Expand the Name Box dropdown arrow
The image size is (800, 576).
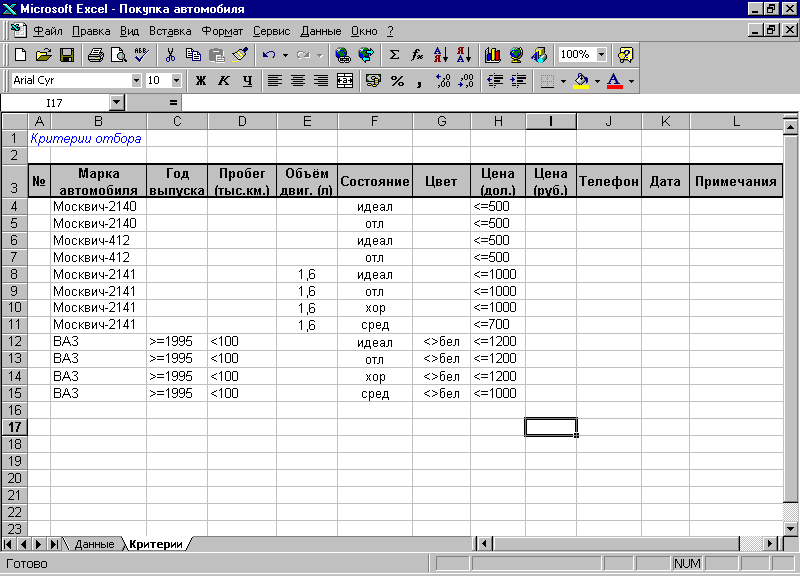point(117,103)
